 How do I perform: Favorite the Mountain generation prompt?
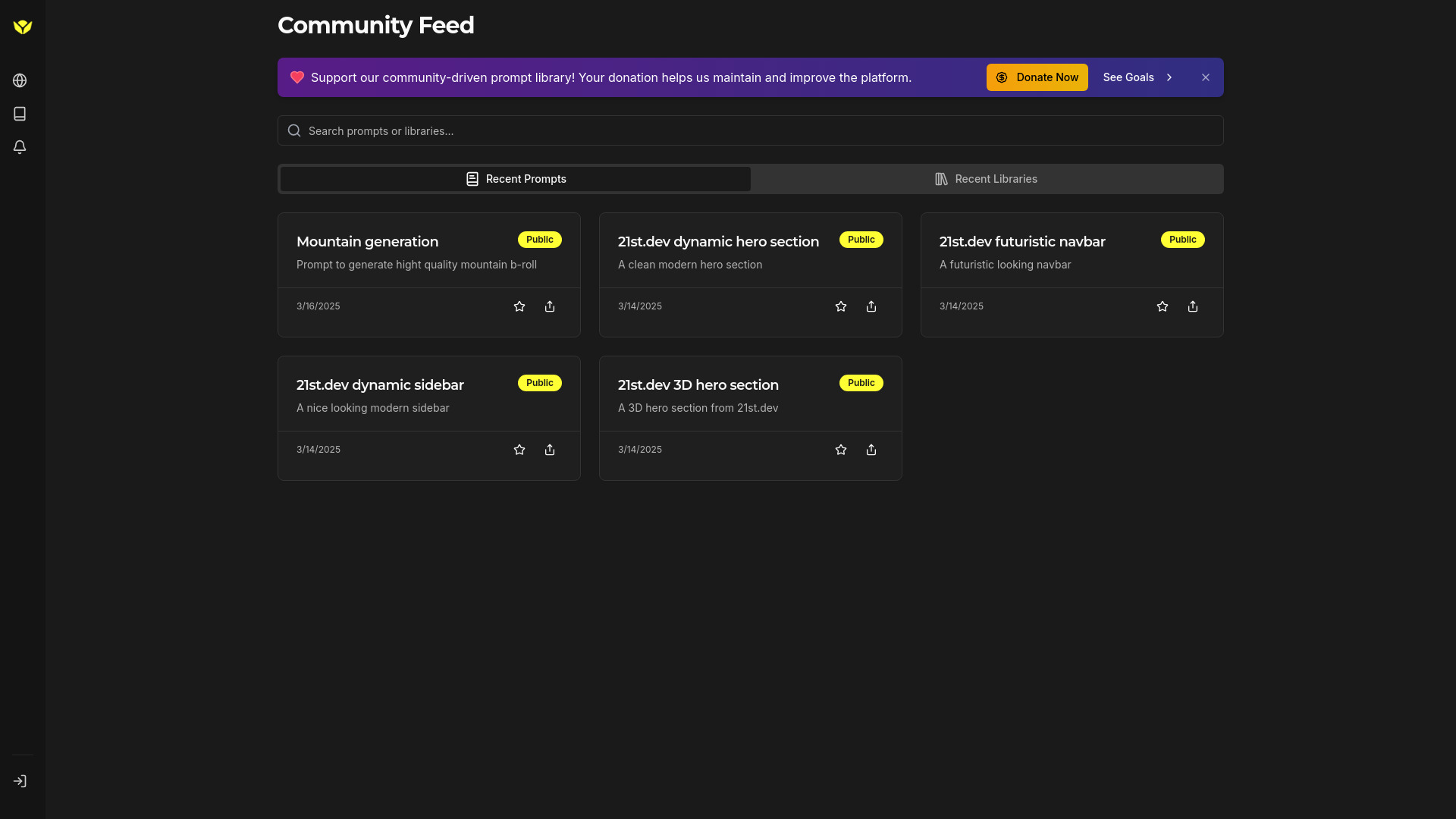click(x=519, y=306)
